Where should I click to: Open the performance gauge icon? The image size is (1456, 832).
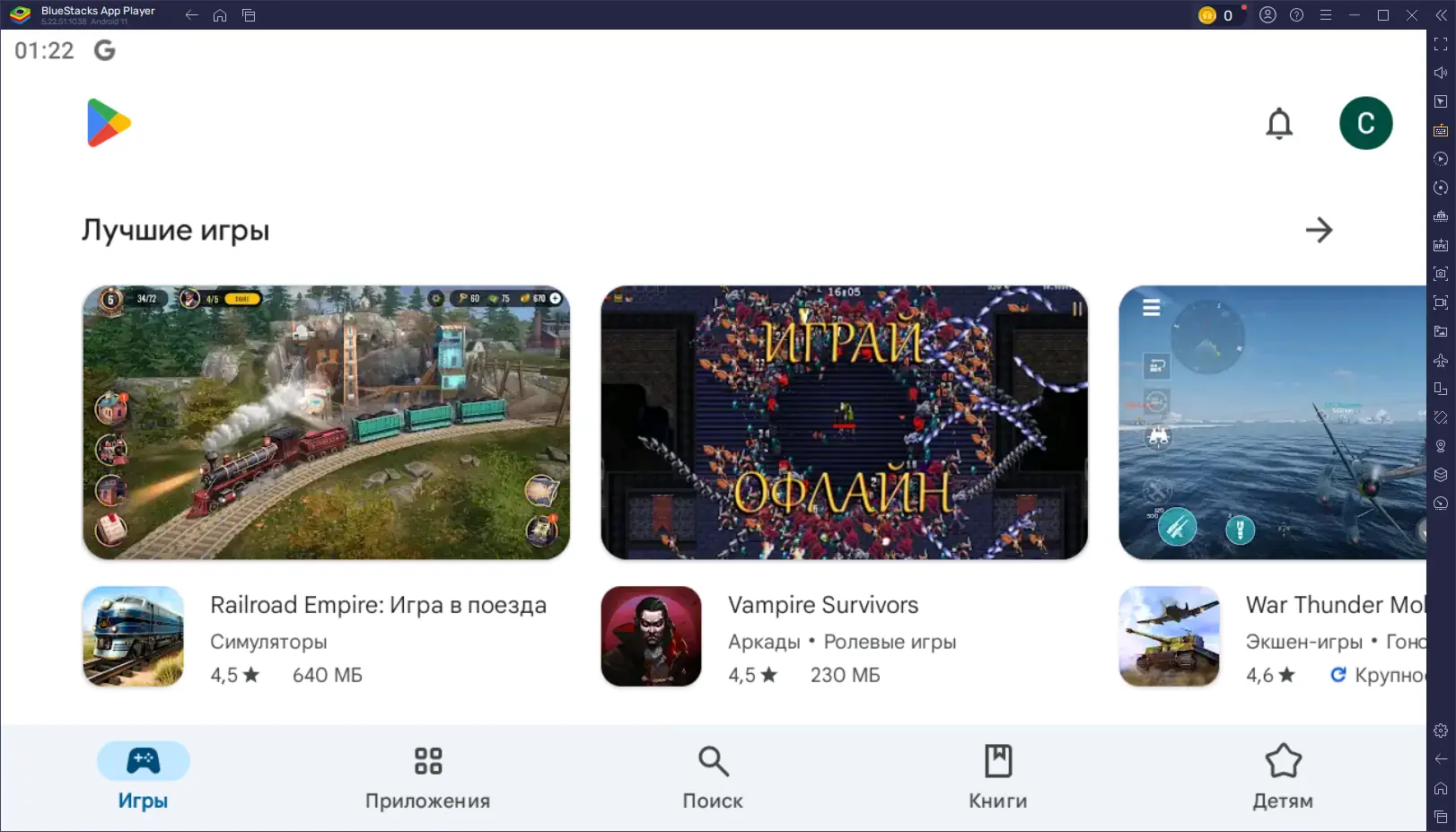click(x=1441, y=504)
